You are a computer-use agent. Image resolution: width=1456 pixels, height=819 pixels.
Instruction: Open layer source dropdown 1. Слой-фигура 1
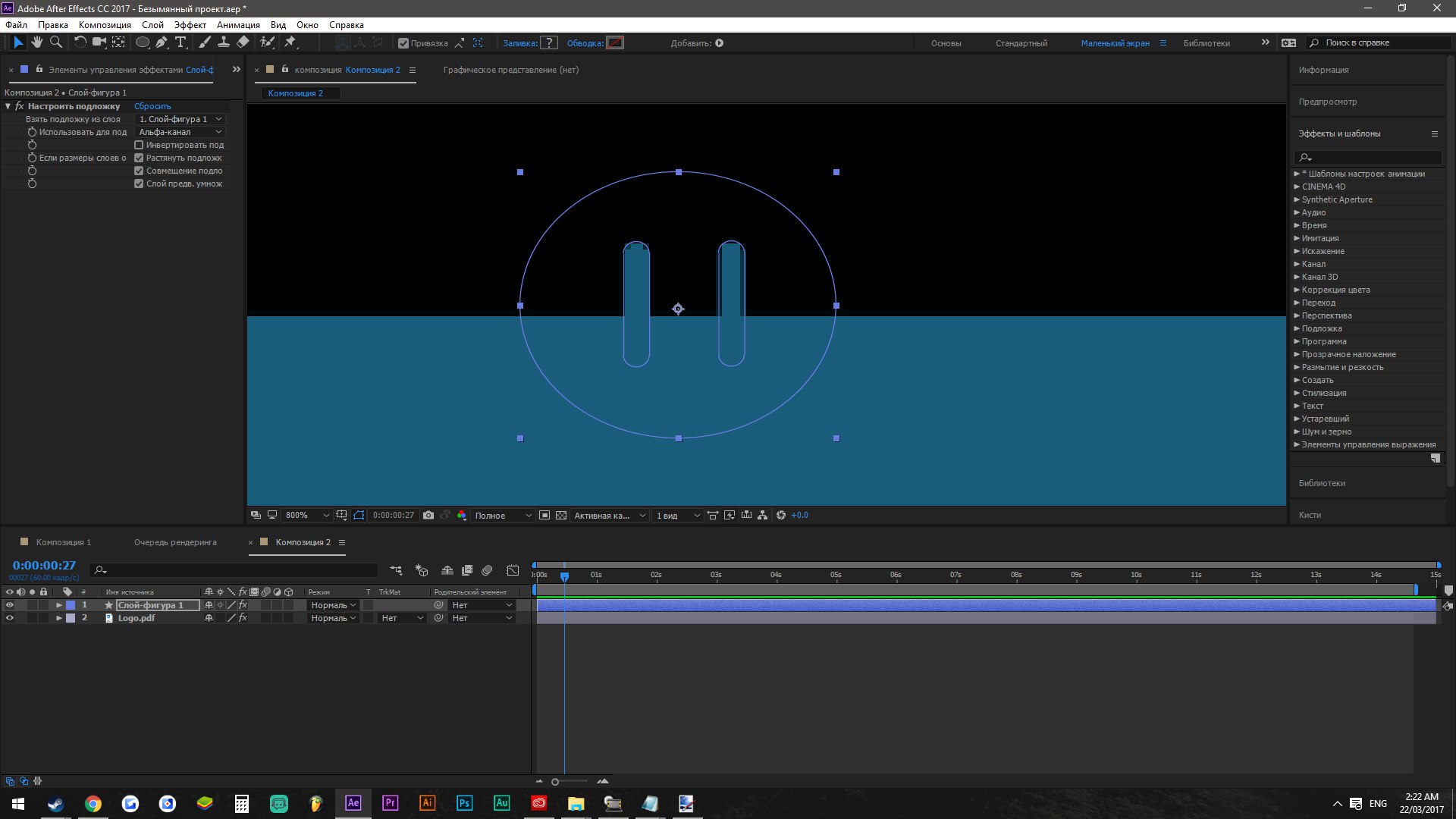pos(180,119)
